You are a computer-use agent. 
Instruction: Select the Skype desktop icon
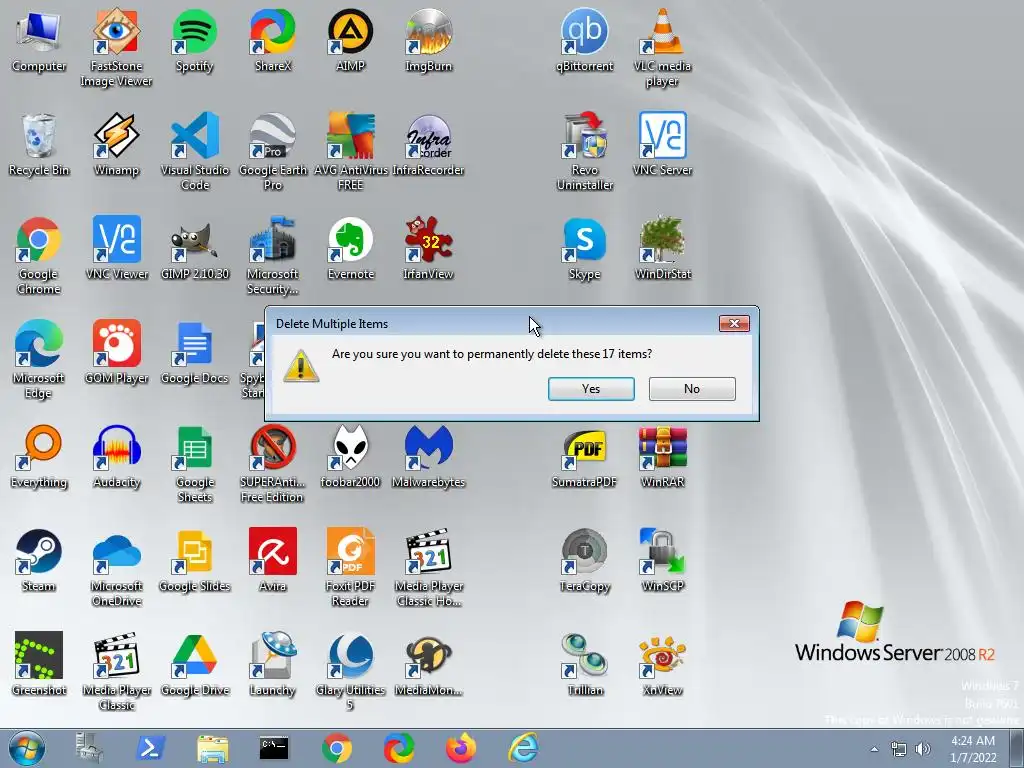point(584,248)
